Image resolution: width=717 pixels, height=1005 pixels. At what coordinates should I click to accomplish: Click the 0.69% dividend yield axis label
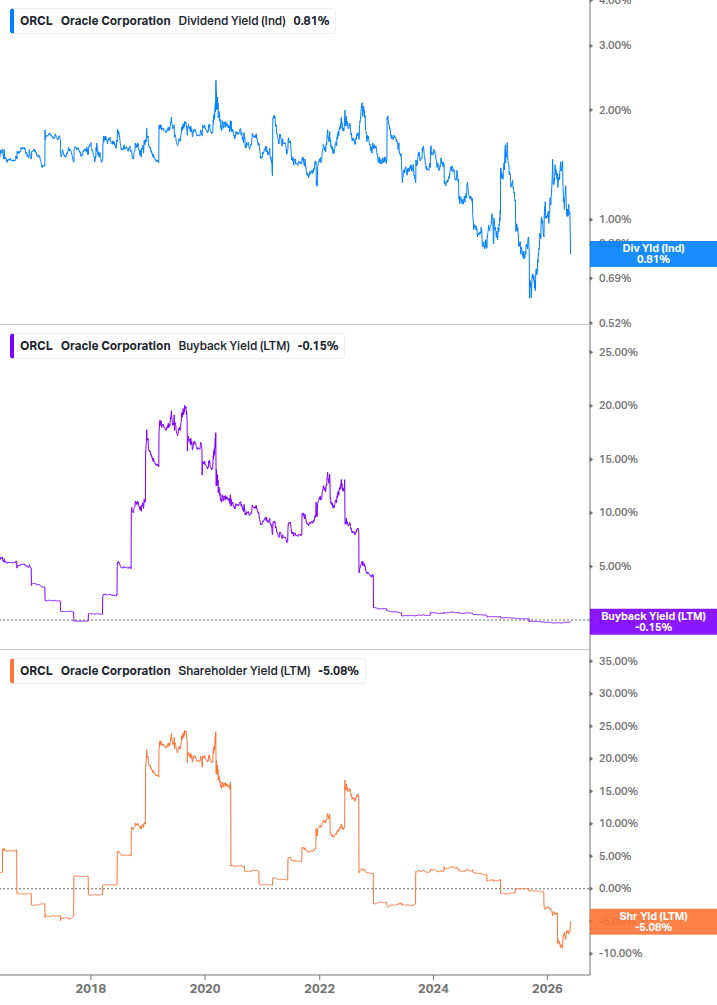click(615, 278)
